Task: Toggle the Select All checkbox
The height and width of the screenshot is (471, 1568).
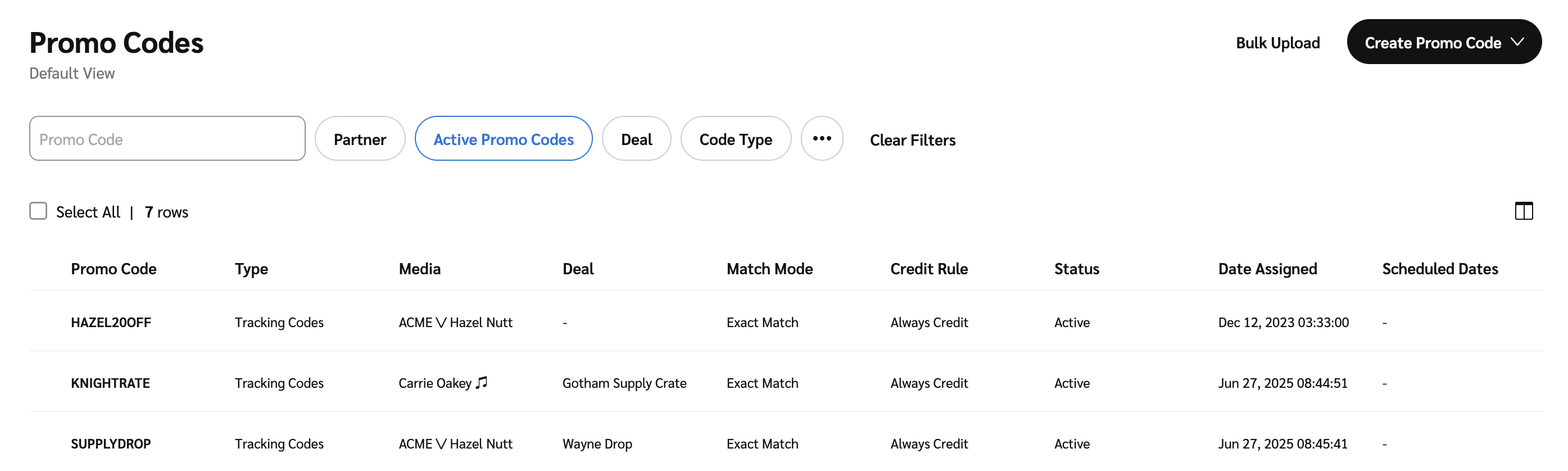Action: click(38, 211)
